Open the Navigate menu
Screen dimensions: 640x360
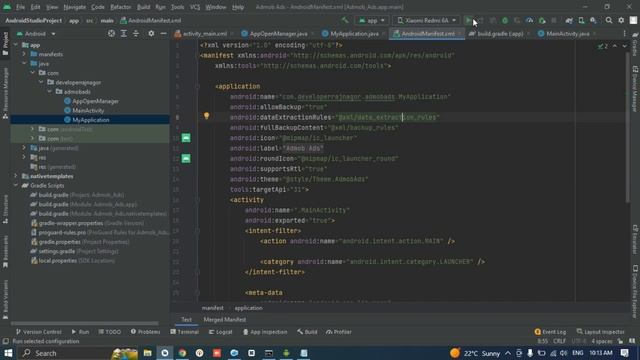click(75, 7)
